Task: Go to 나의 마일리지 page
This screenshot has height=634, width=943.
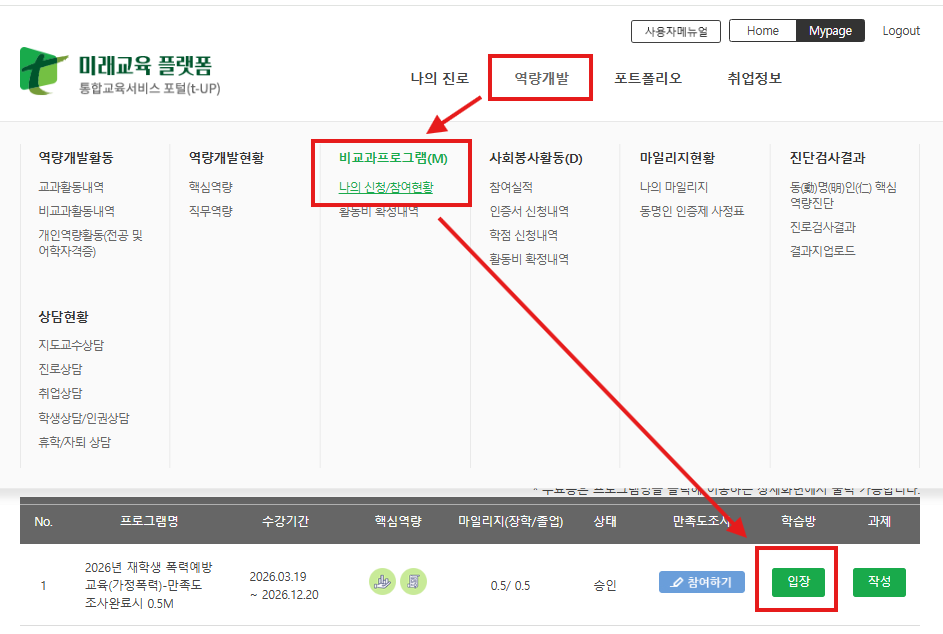Action: (674, 187)
